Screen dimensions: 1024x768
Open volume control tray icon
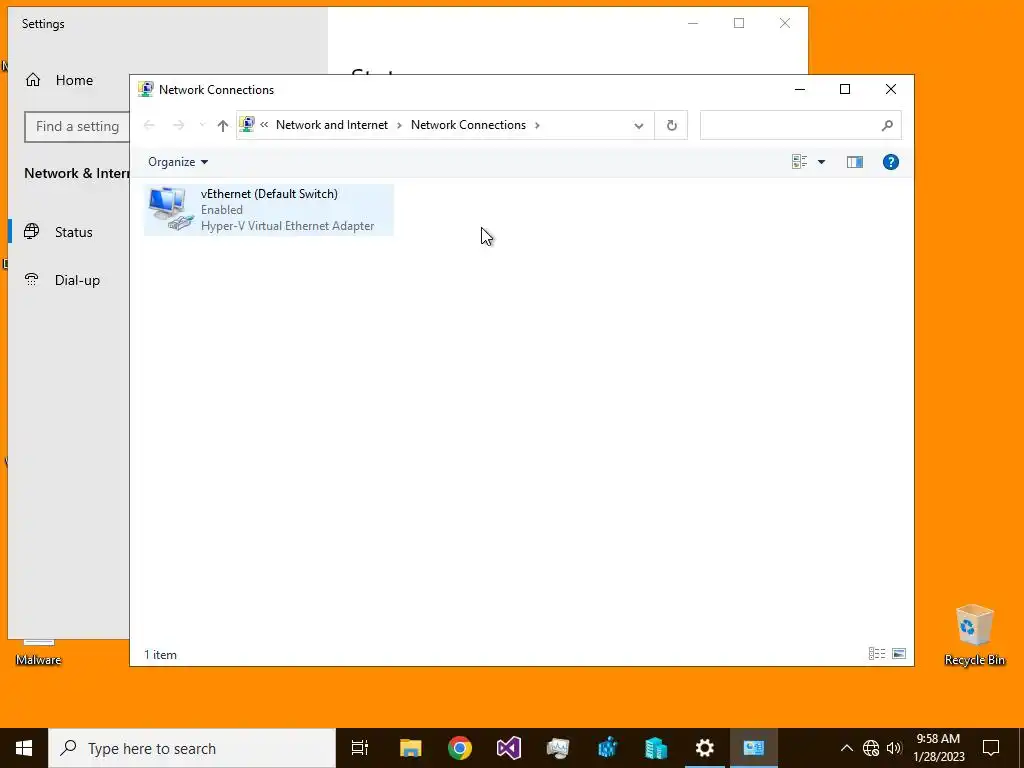(x=894, y=748)
